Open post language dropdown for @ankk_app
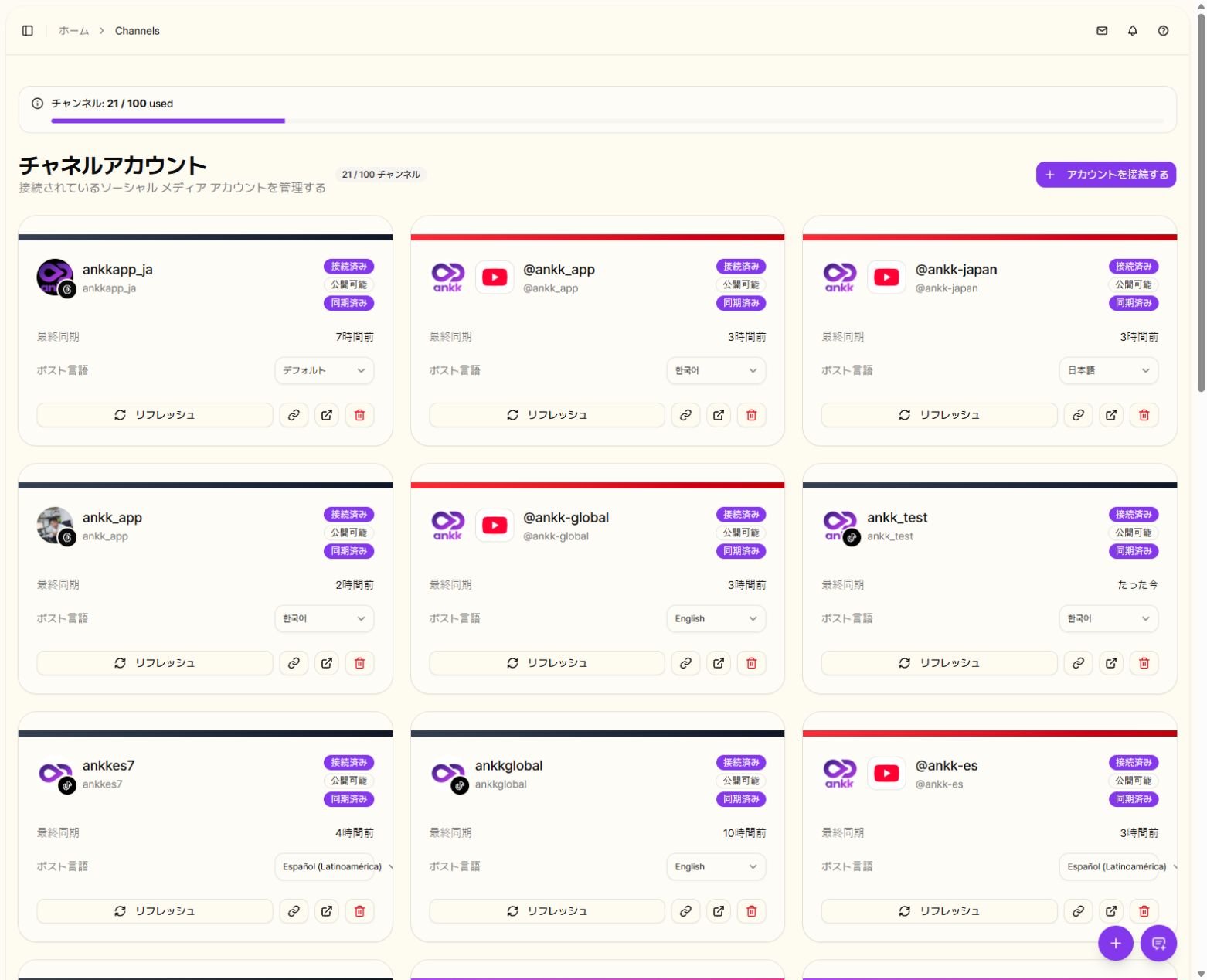This screenshot has height=980, width=1207. tap(716, 371)
